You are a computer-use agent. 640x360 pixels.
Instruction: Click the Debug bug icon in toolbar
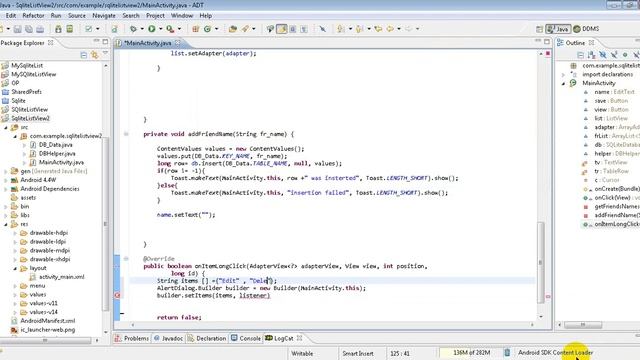point(133,29)
